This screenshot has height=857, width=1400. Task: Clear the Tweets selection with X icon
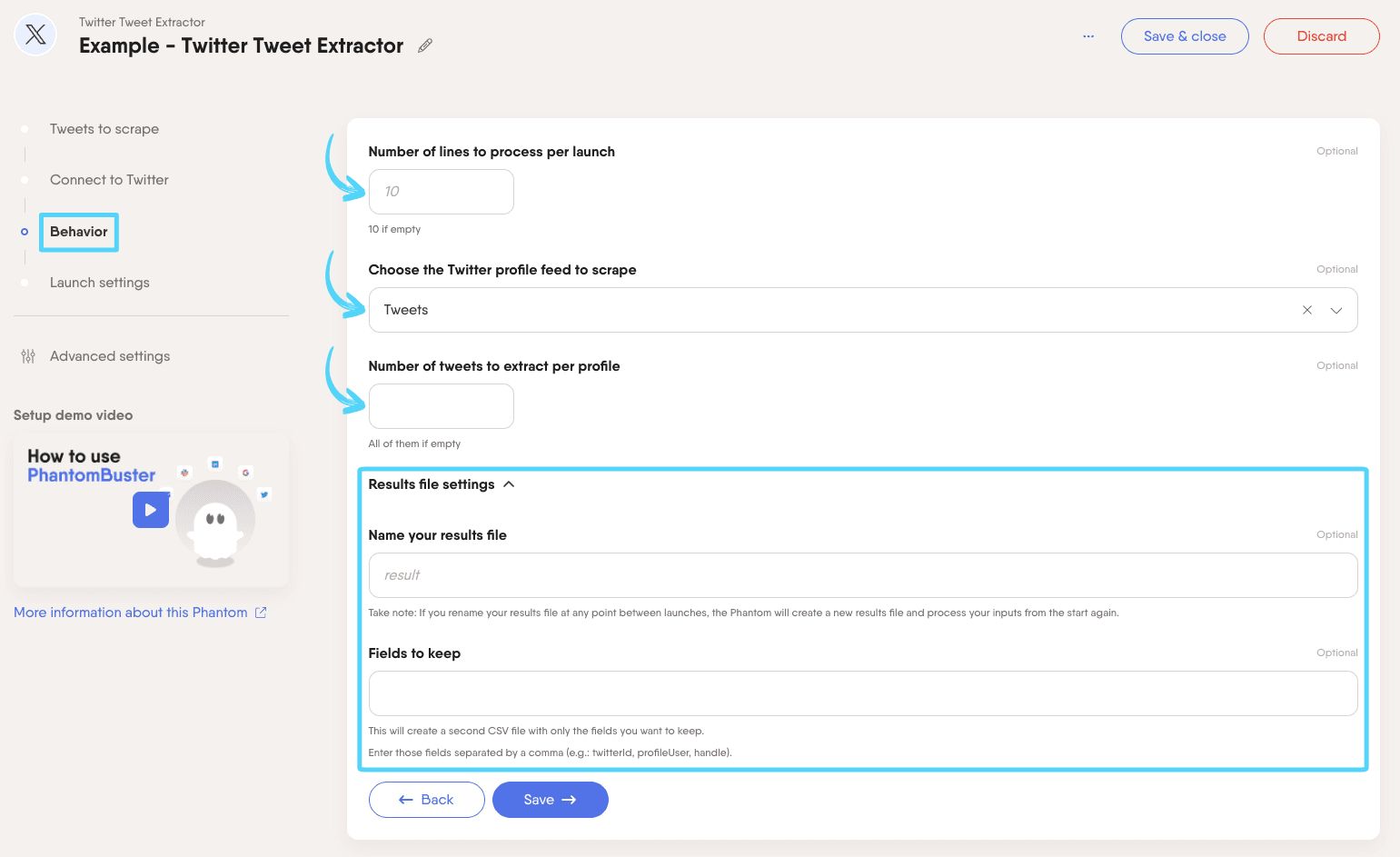pos(1306,310)
